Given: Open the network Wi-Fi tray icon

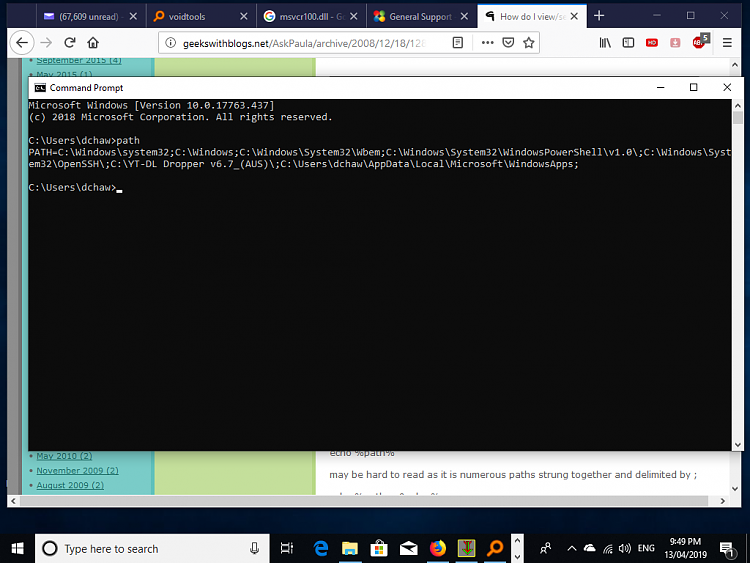Looking at the screenshot, I should click(x=607, y=549).
